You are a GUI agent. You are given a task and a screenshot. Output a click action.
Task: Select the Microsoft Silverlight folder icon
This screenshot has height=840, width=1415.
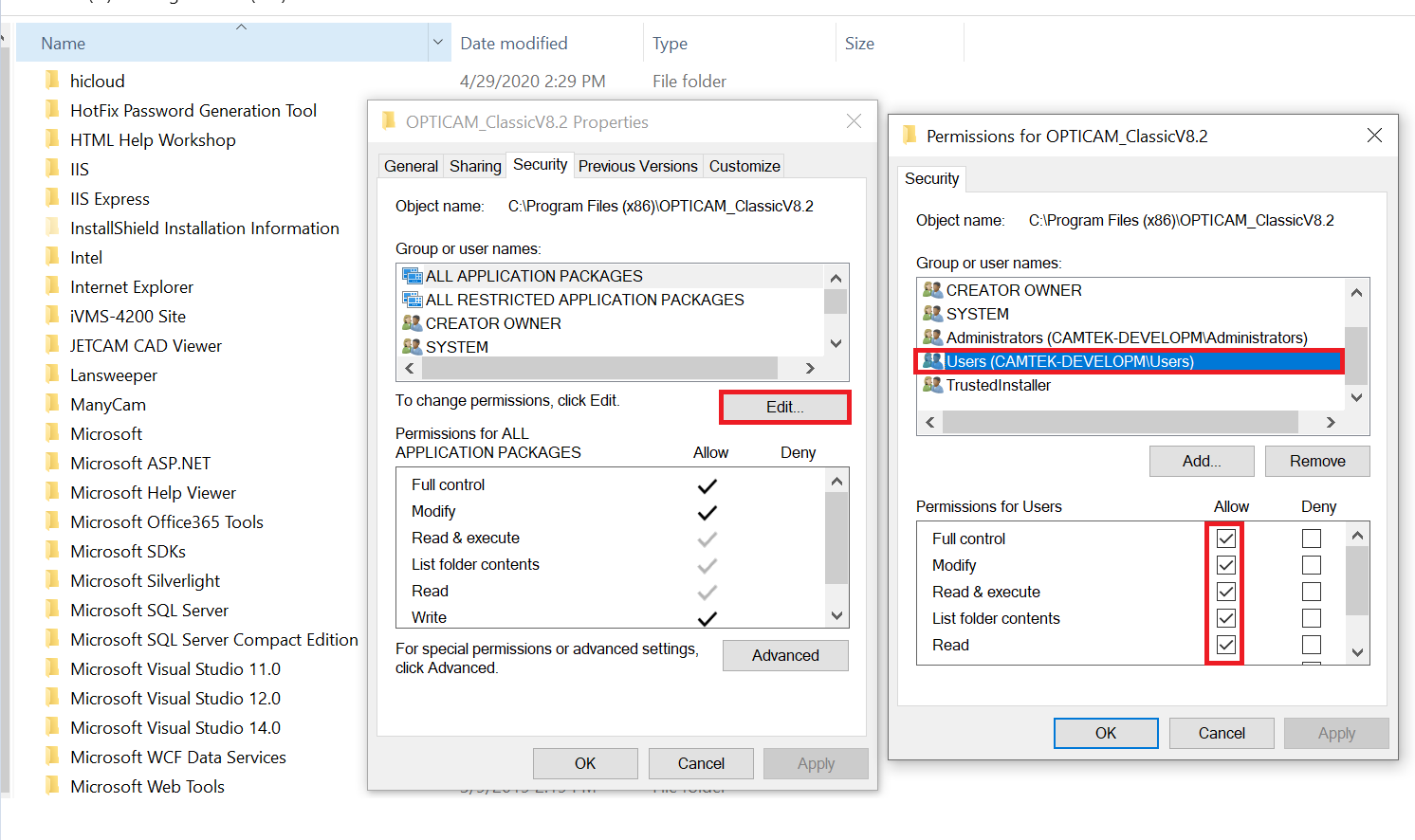(x=52, y=580)
